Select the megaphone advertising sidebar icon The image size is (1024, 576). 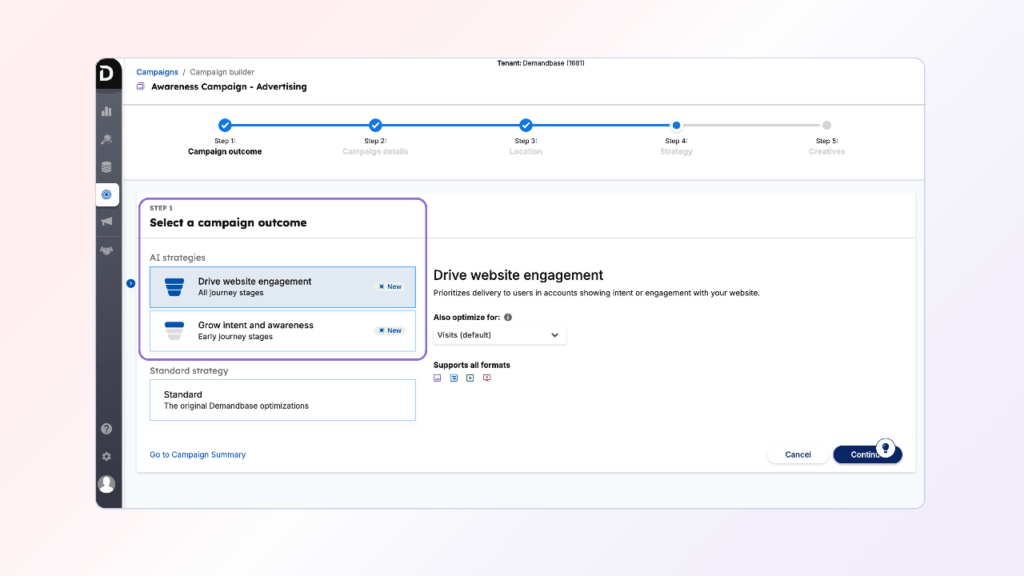click(x=107, y=222)
